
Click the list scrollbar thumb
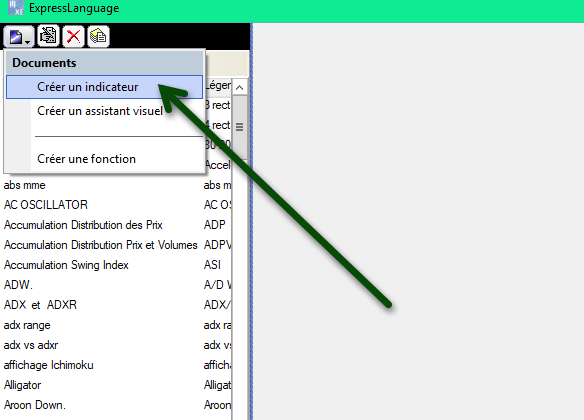click(239, 127)
